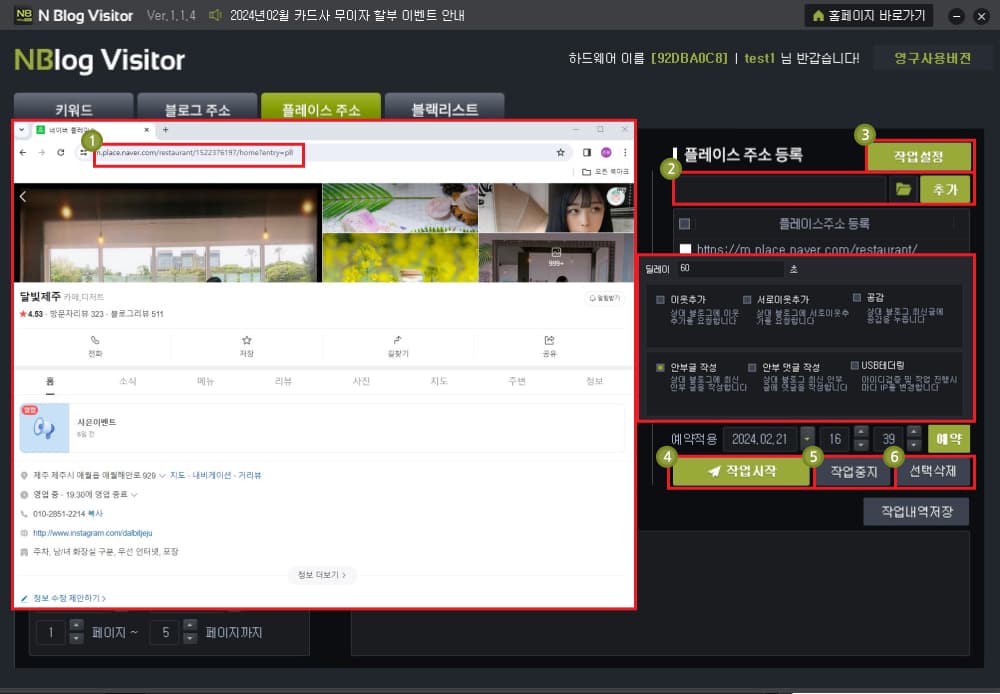The height and width of the screenshot is (694, 1000).
Task: Reload the Naver Place browser page
Action: [61, 152]
